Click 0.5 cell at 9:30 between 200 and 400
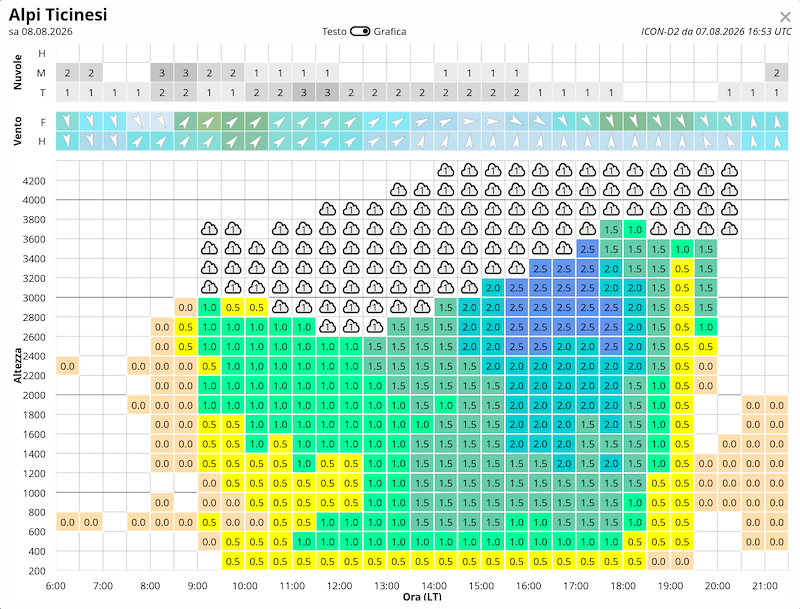The height and width of the screenshot is (609, 800). click(x=233, y=561)
